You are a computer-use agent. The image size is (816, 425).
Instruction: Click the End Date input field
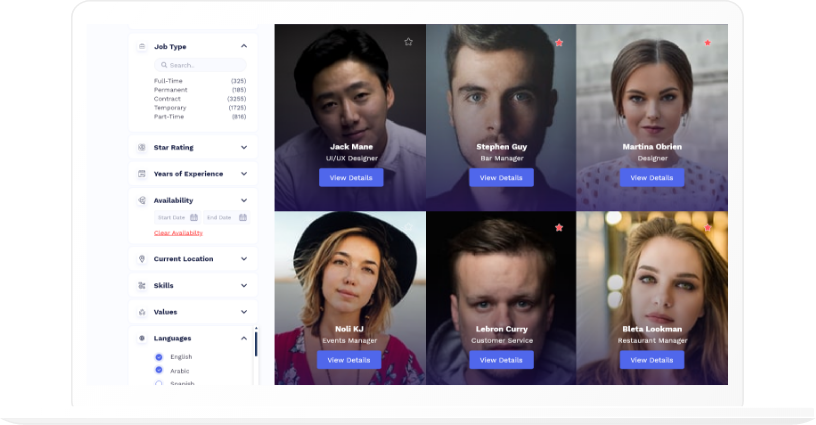[x=226, y=217]
